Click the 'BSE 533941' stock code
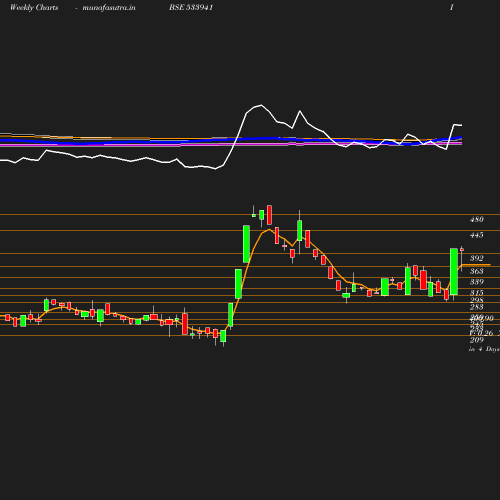 coord(191,7)
